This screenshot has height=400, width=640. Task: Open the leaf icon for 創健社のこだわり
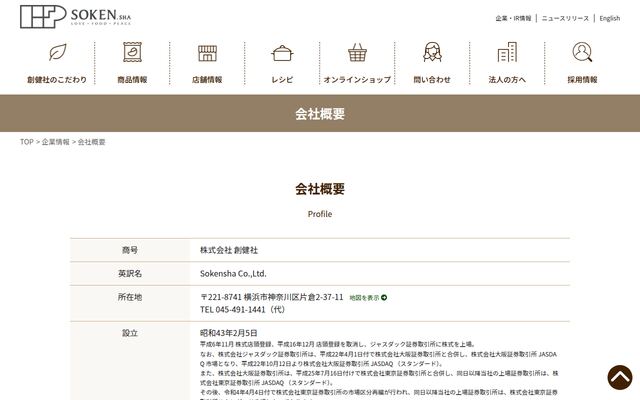click(58, 52)
